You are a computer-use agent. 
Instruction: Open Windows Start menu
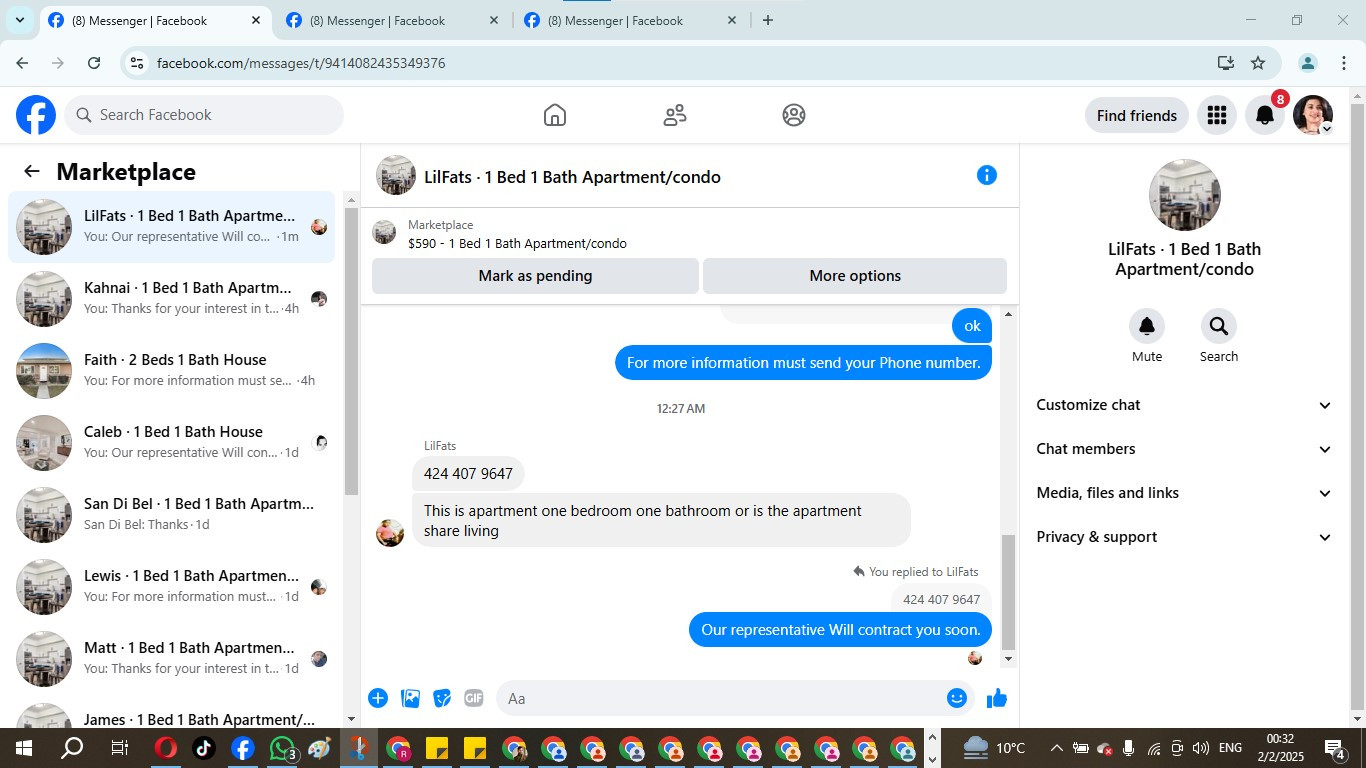pyautogui.click(x=23, y=748)
